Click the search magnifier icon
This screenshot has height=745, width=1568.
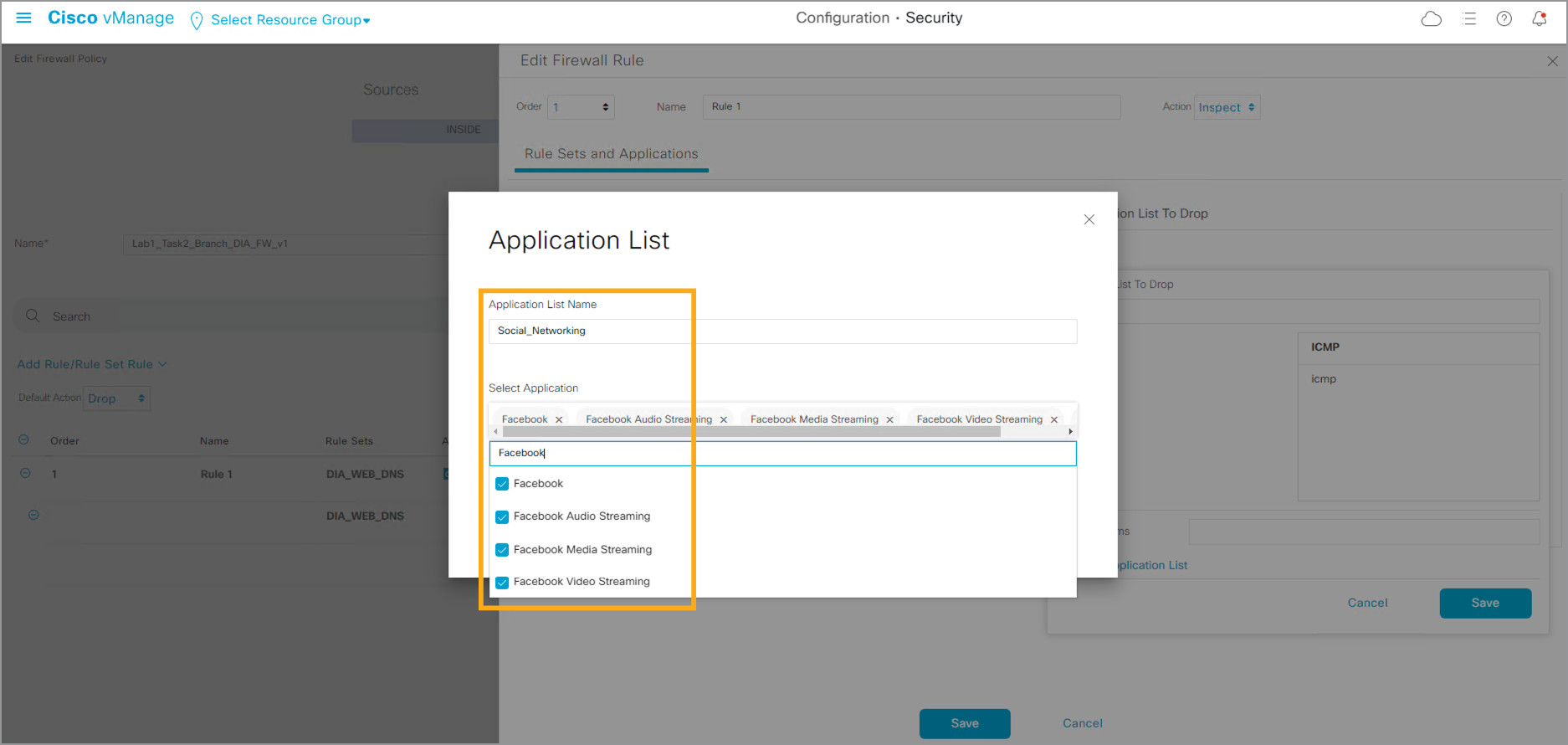coord(33,316)
